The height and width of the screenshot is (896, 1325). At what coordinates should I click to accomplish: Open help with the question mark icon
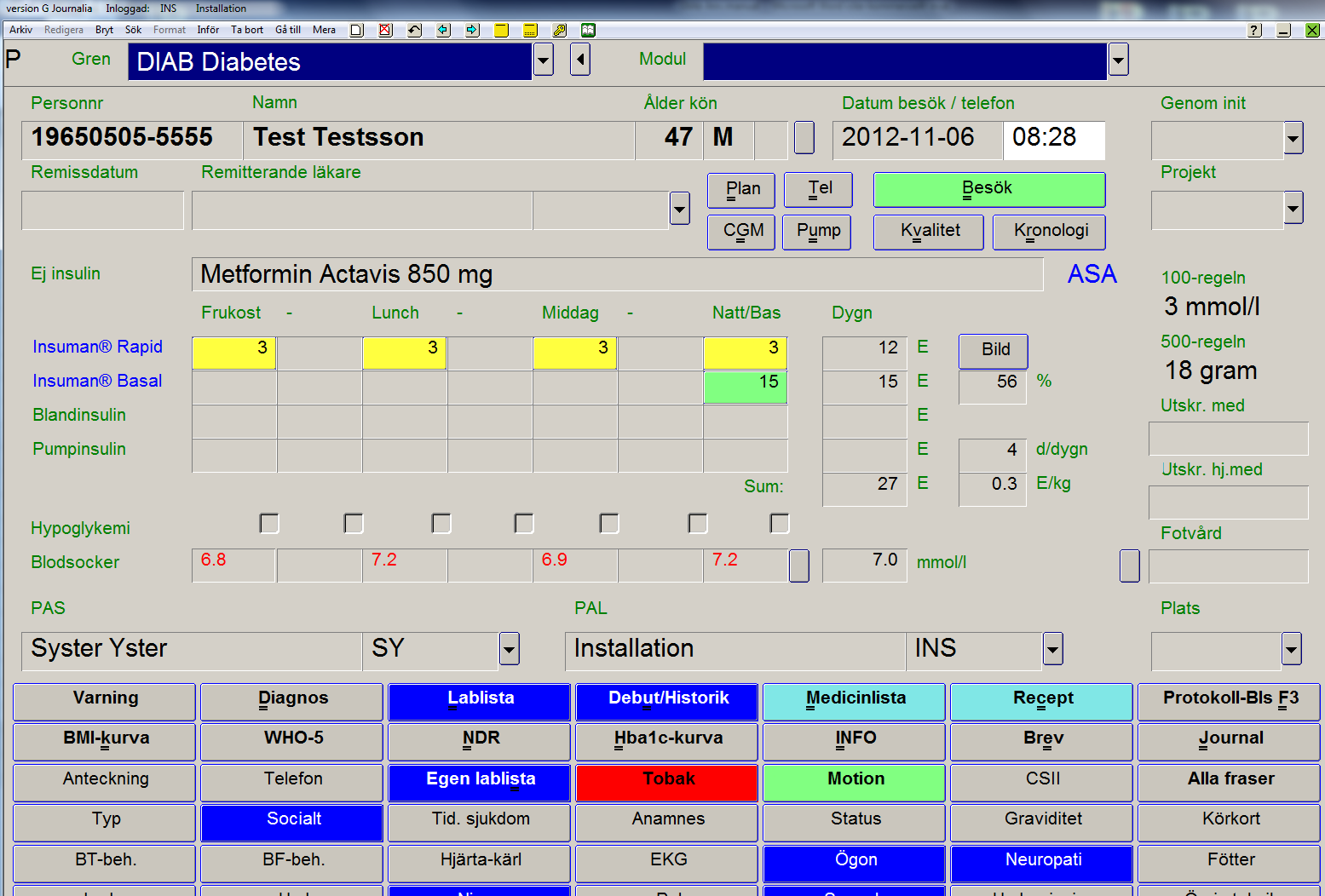(1254, 30)
